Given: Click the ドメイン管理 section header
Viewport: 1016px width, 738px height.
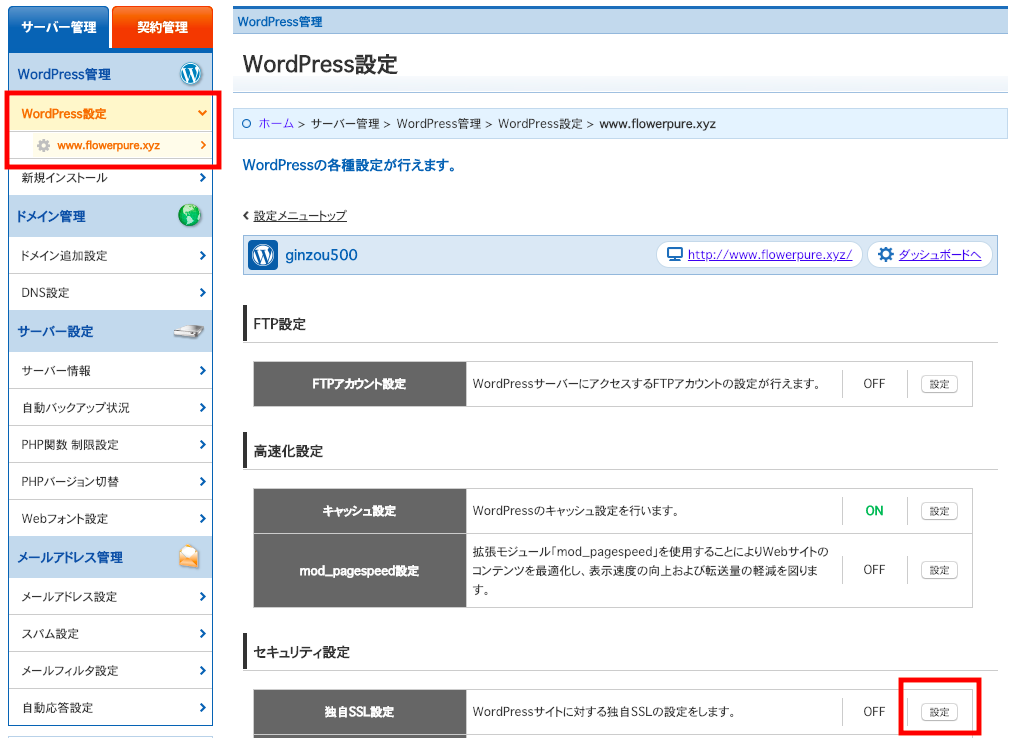Looking at the screenshot, I should click(x=111, y=216).
